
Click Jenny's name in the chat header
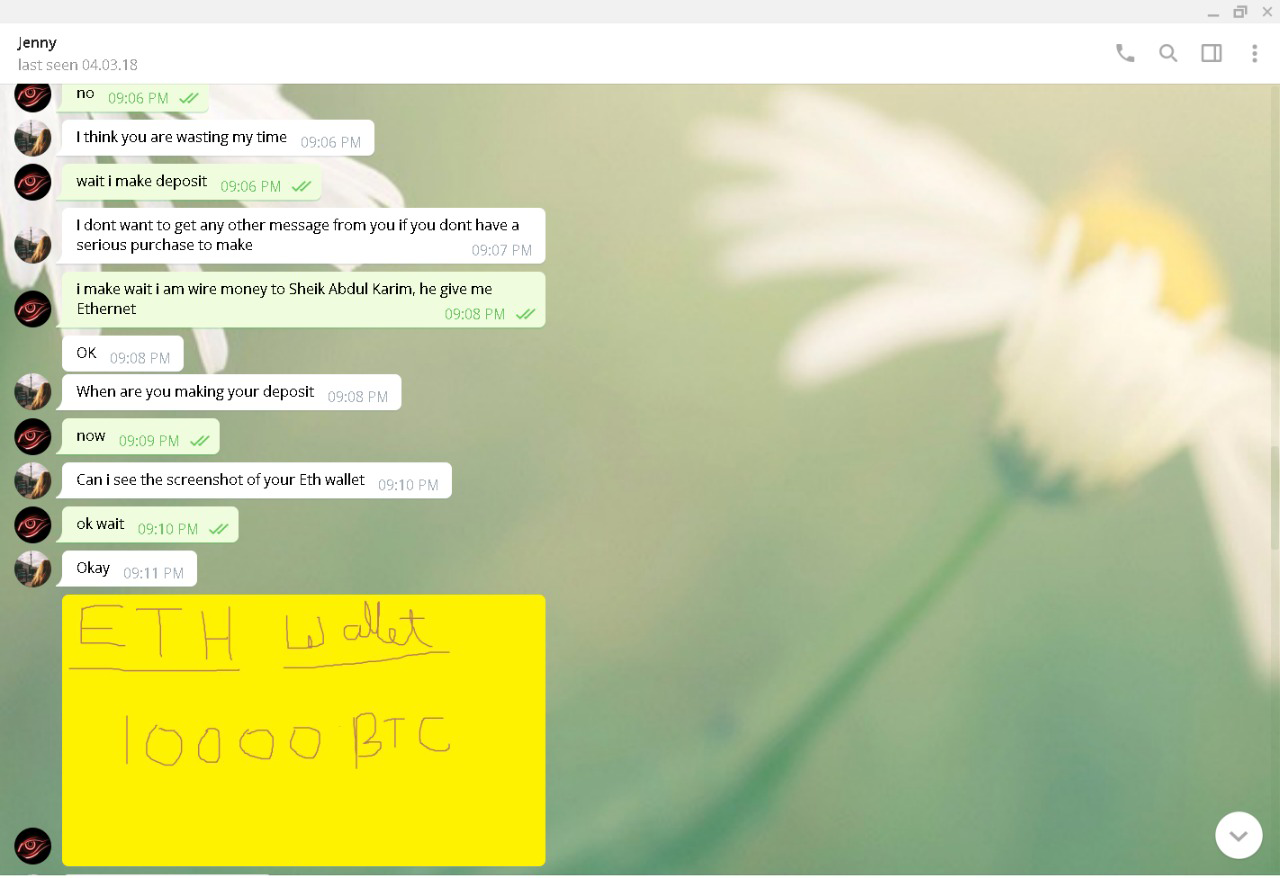37,43
